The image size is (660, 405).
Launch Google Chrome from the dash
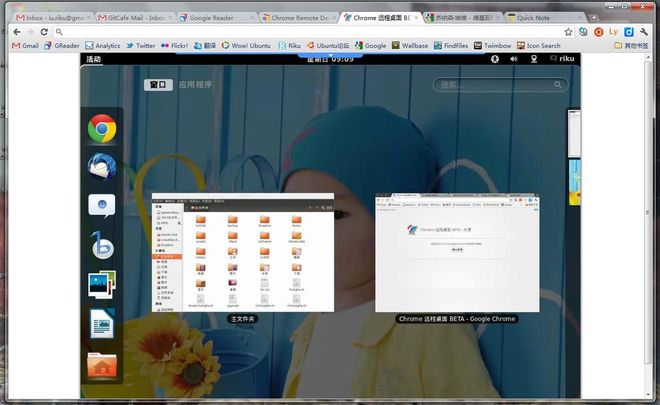tap(101, 129)
